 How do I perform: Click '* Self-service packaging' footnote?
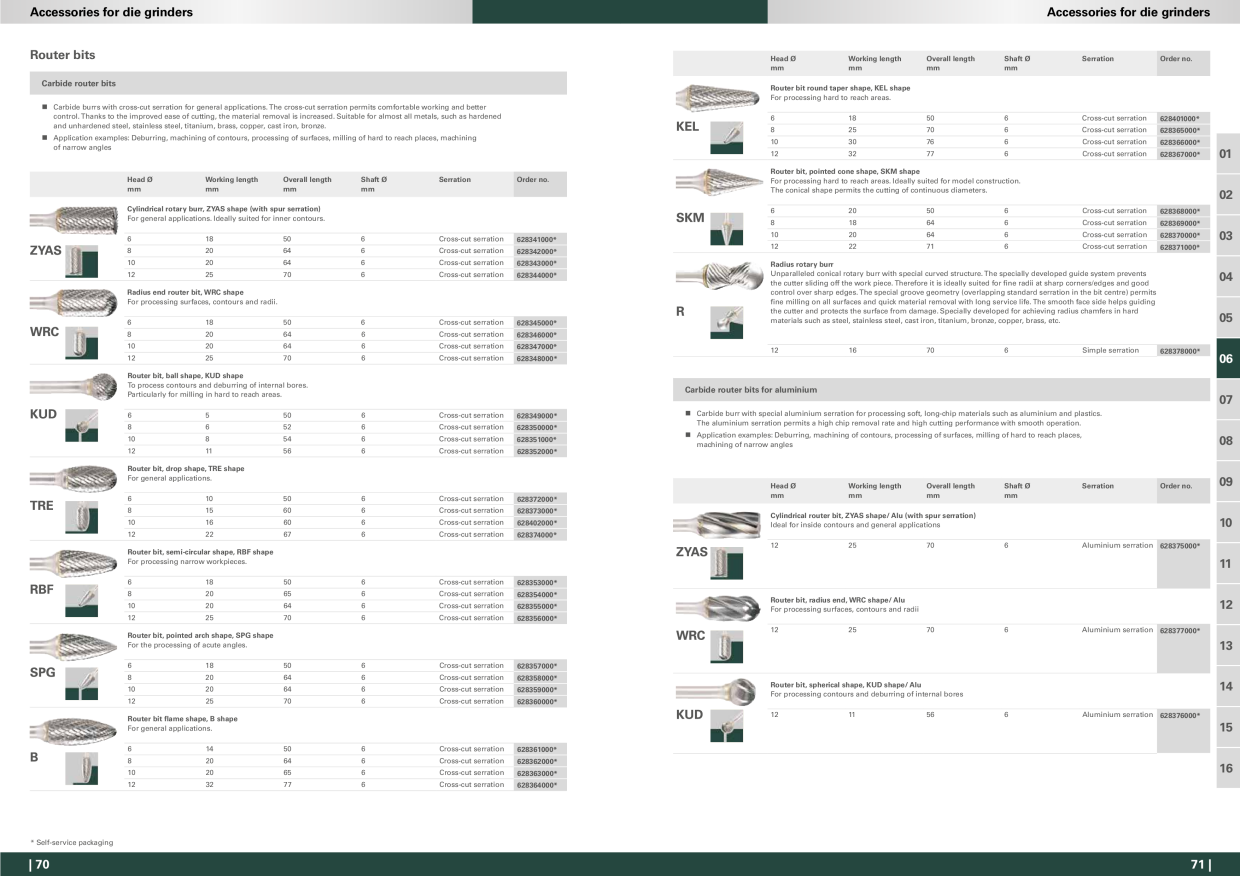(x=71, y=842)
